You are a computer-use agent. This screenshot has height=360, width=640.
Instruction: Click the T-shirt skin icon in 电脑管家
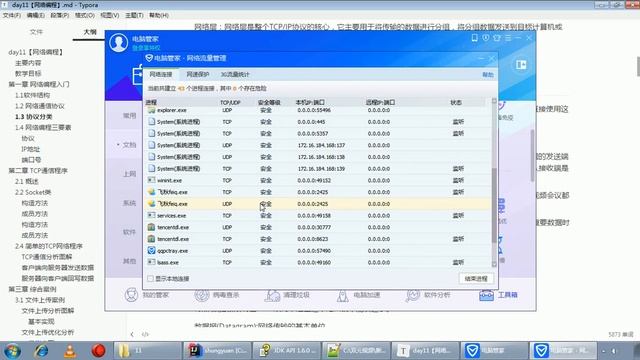497,38
